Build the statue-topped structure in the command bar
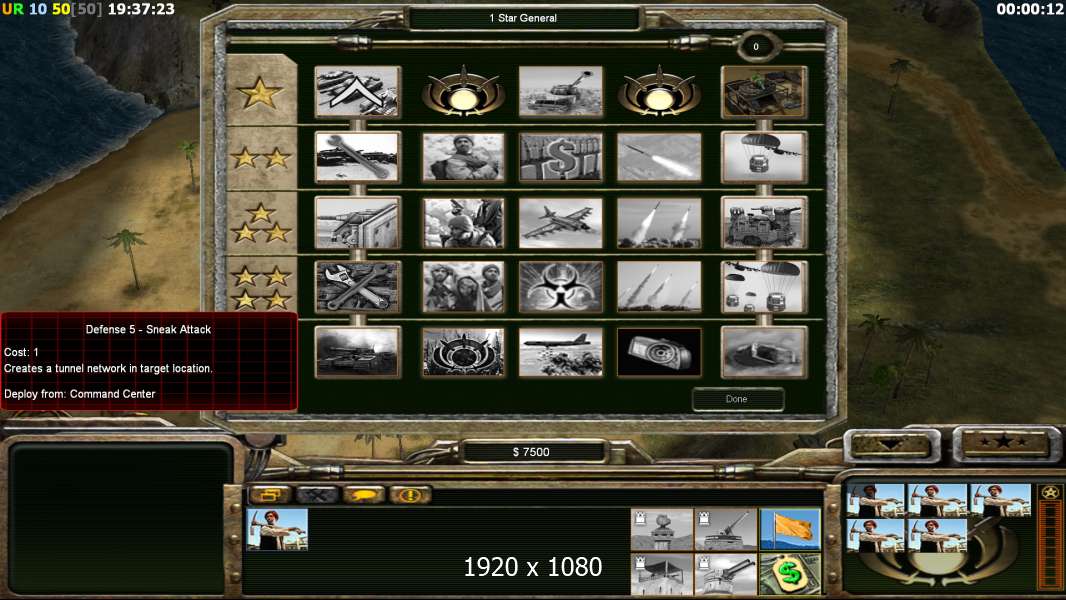This screenshot has height=600, width=1066. tap(661, 529)
